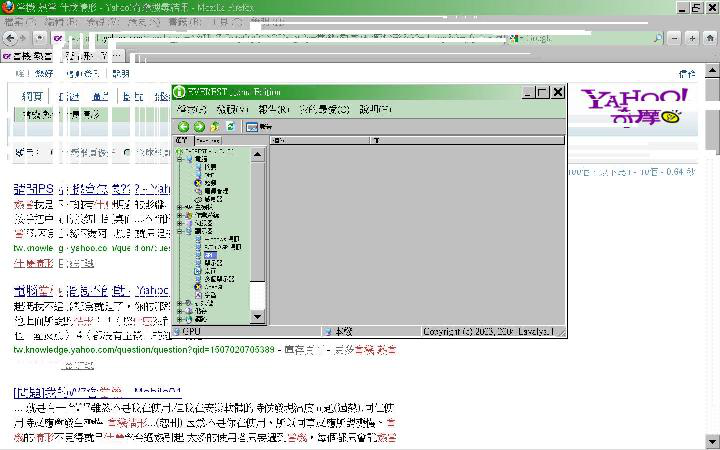Click the EVEREST title bar info icon
720x450 pixels.
click(x=179, y=92)
